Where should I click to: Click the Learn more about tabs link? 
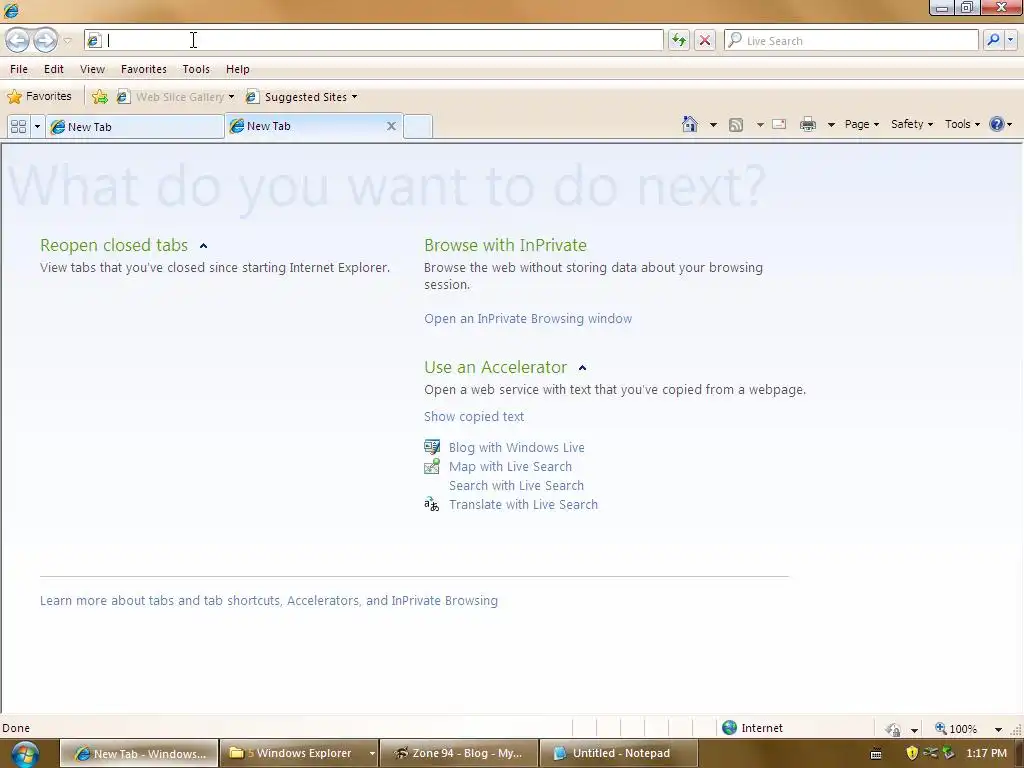click(x=268, y=601)
